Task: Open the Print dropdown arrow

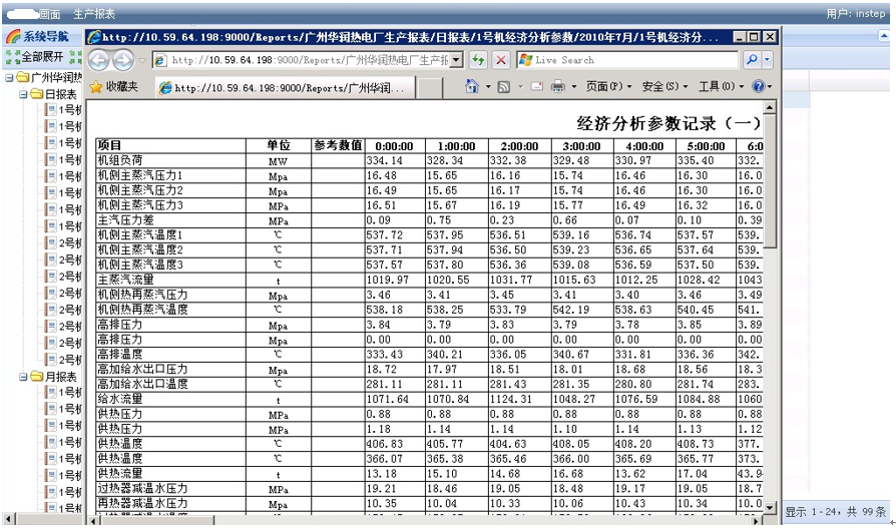Action: pos(574,87)
